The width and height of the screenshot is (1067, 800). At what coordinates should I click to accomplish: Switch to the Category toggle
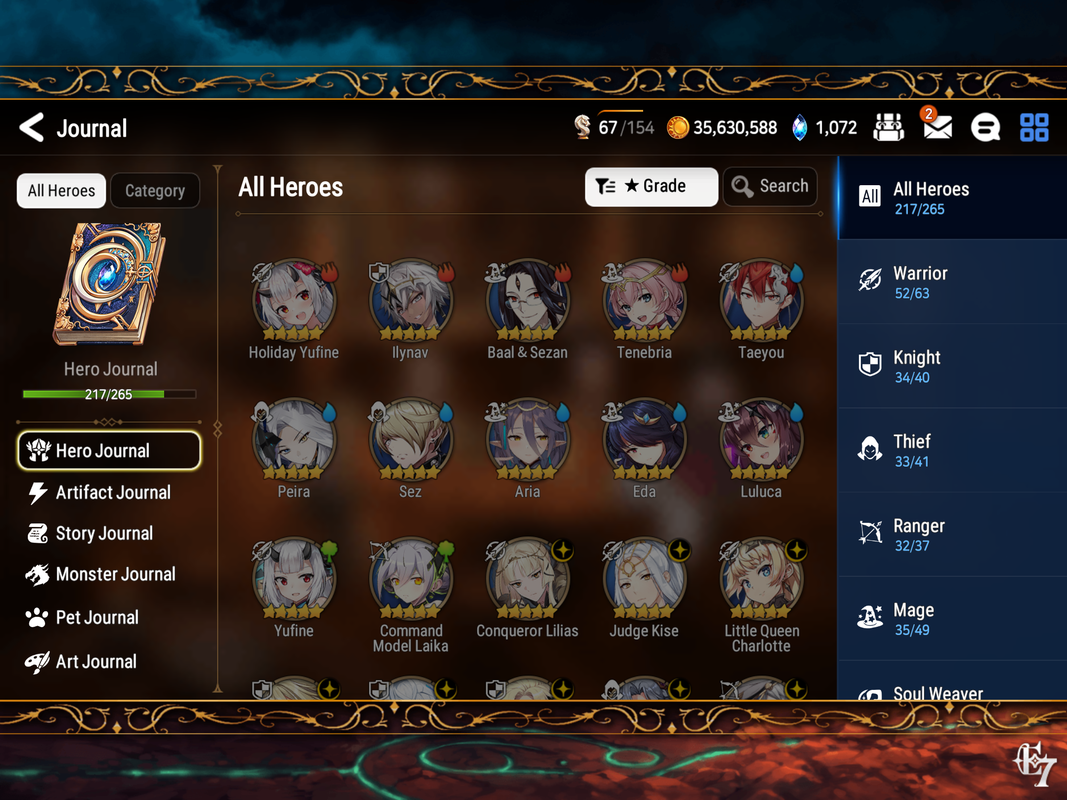(x=155, y=190)
